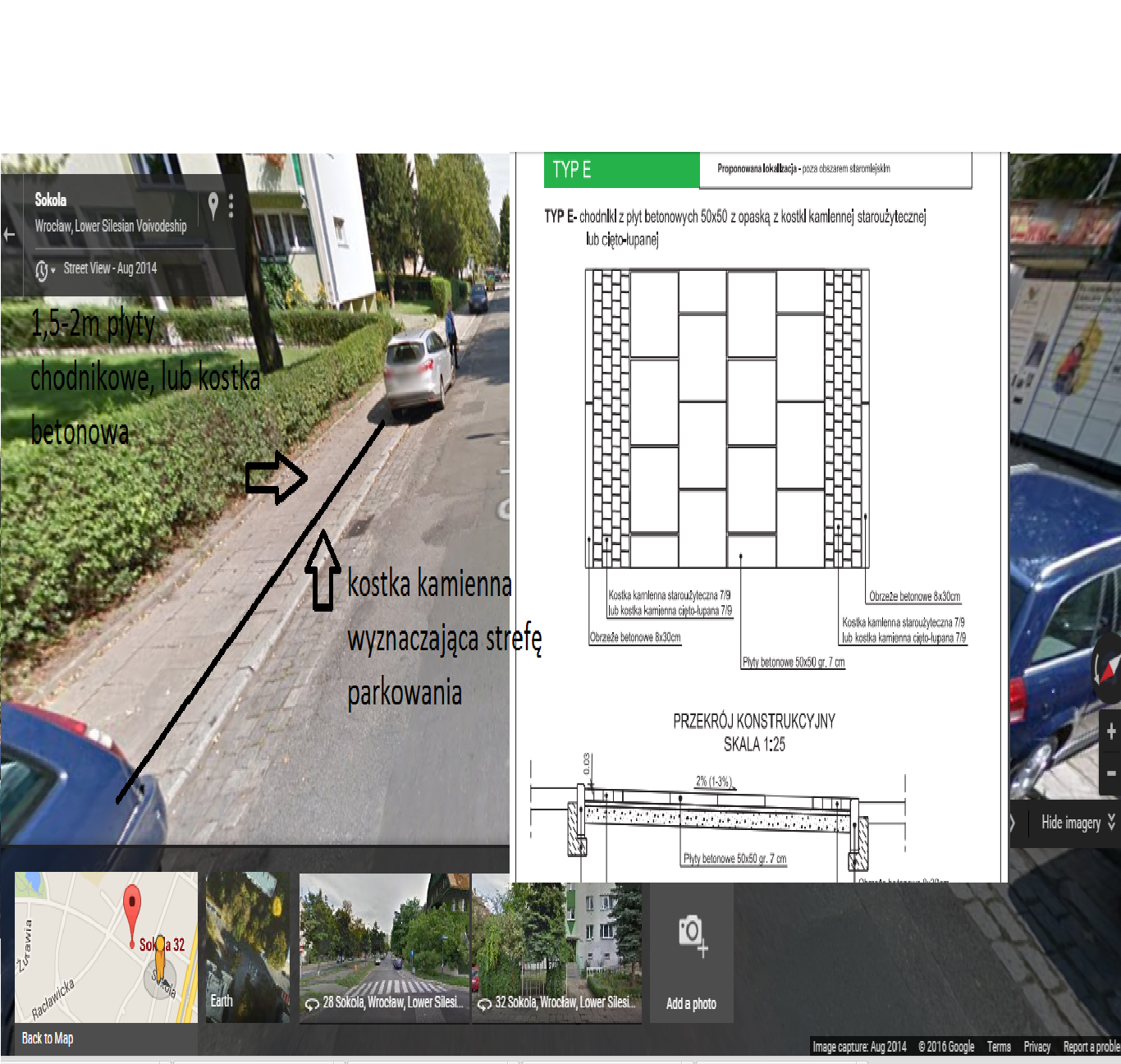Zoom in with the plus button
Screen dimensions: 1121x1064
click(x=1111, y=731)
